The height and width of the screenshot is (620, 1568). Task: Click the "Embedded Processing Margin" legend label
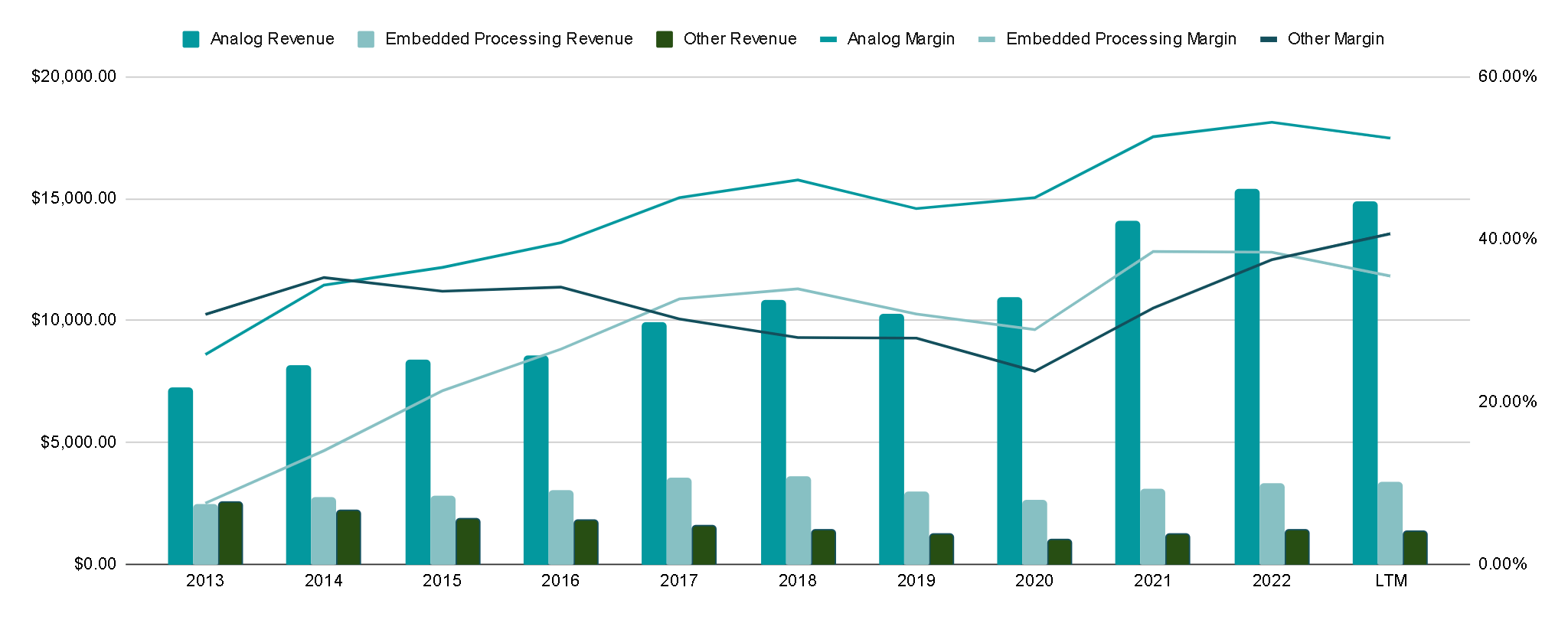coord(1121,39)
